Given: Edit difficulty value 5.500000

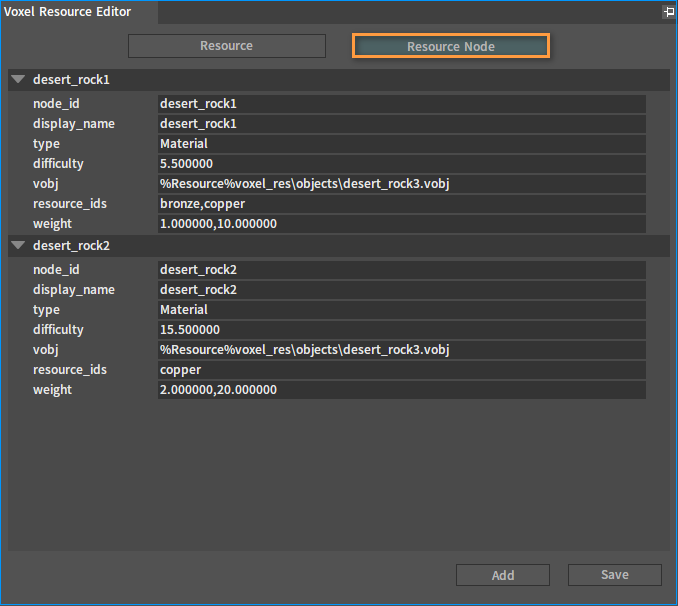Looking at the screenshot, I should point(402,164).
